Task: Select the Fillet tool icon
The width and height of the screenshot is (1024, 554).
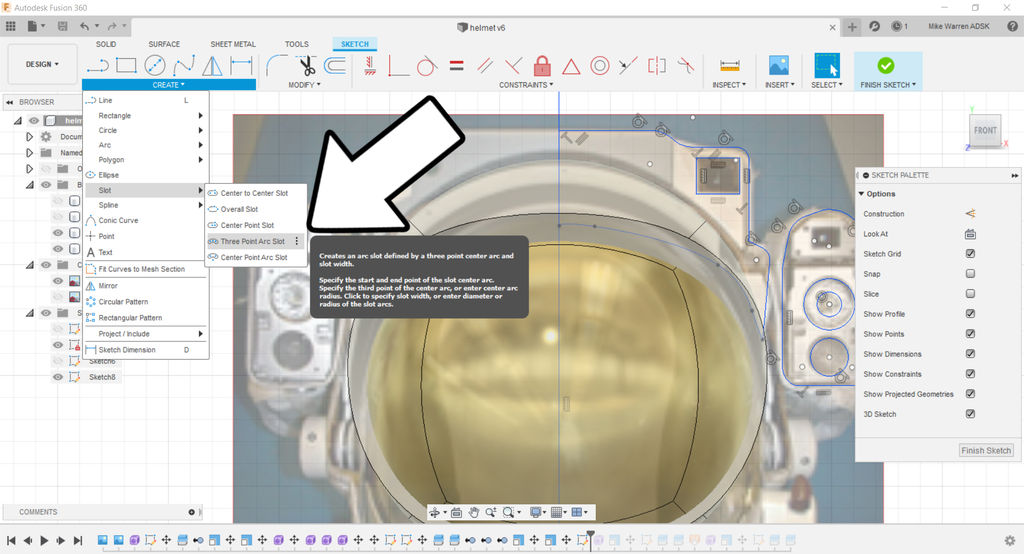Action: coord(277,65)
